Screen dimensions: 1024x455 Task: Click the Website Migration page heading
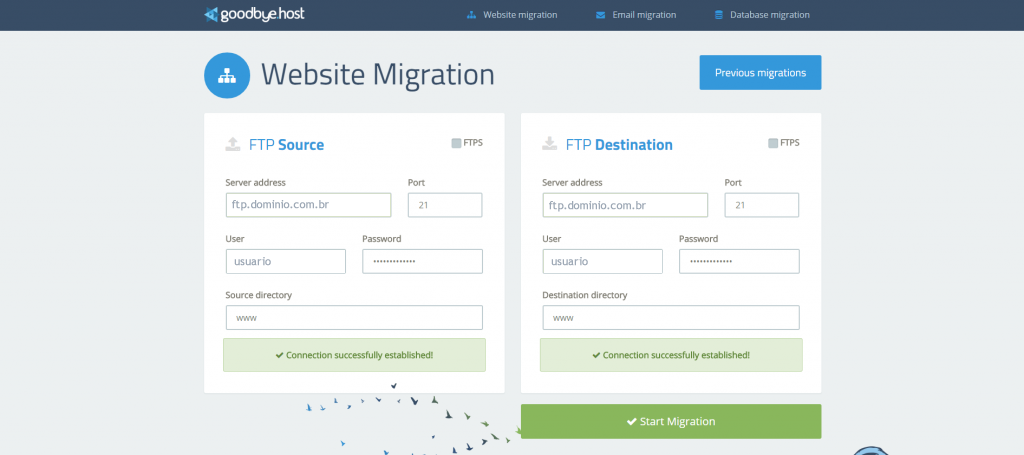(x=377, y=74)
